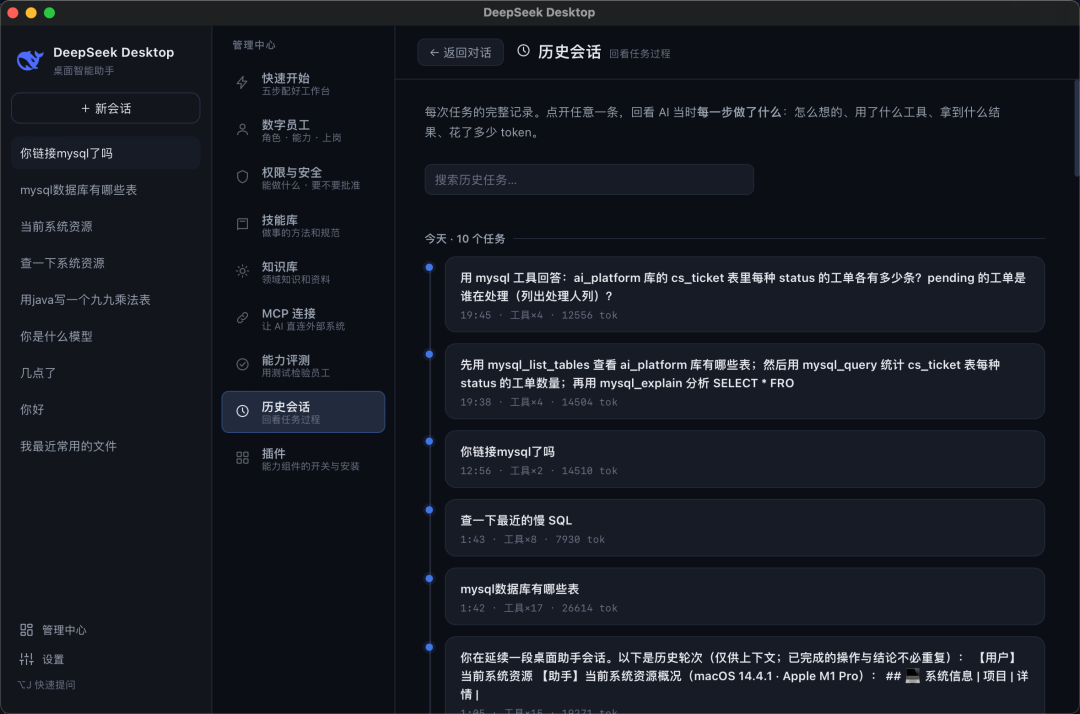
Task: Click the lightning icon for 快速开始
Action: (242, 83)
